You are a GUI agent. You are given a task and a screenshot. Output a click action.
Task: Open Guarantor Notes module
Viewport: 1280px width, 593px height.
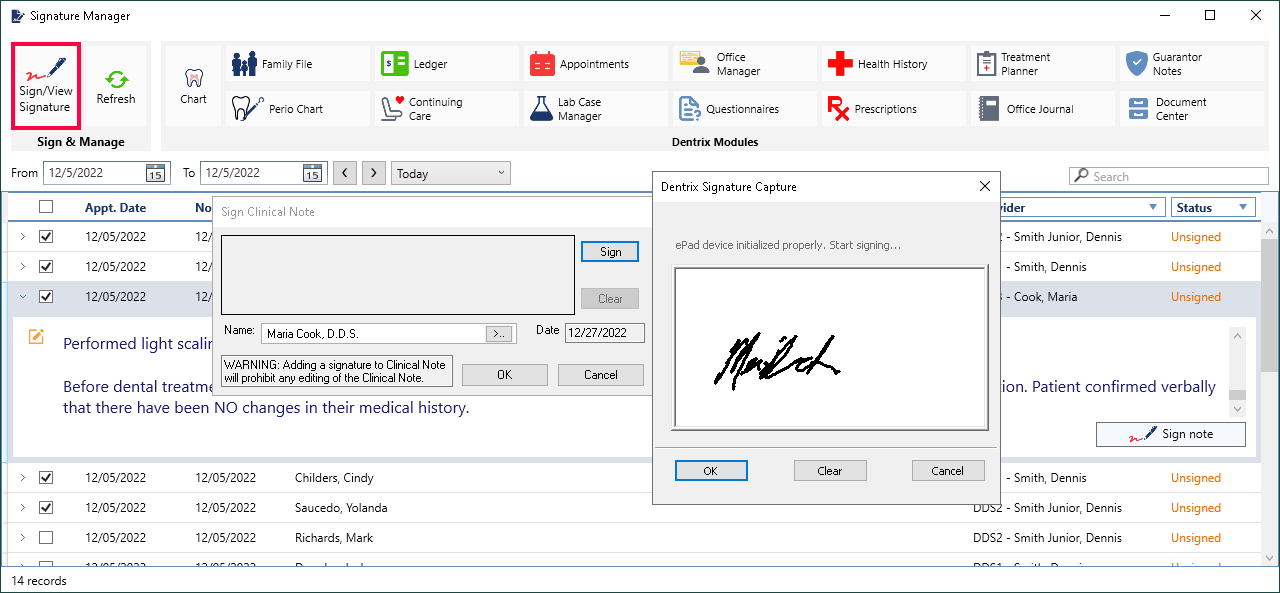click(x=1192, y=64)
